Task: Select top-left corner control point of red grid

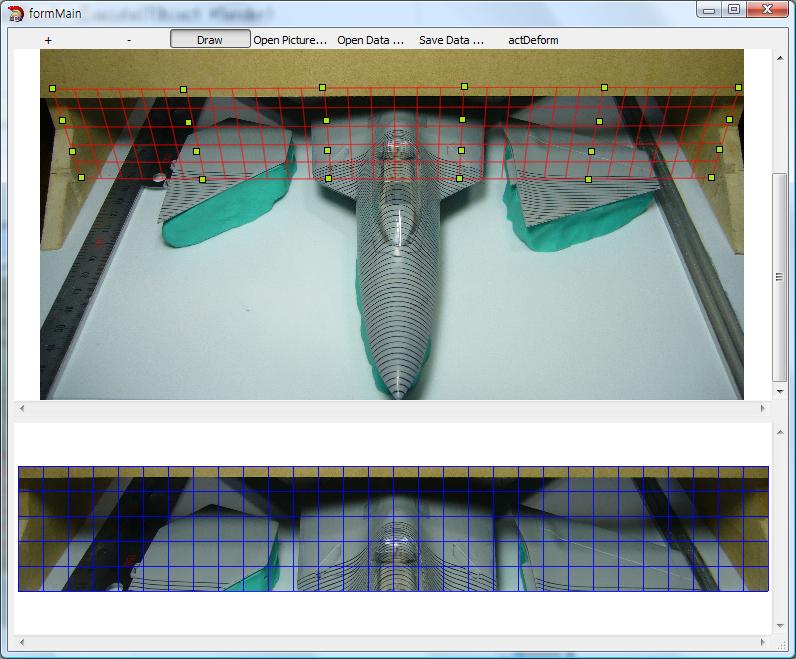Action: tap(53, 89)
